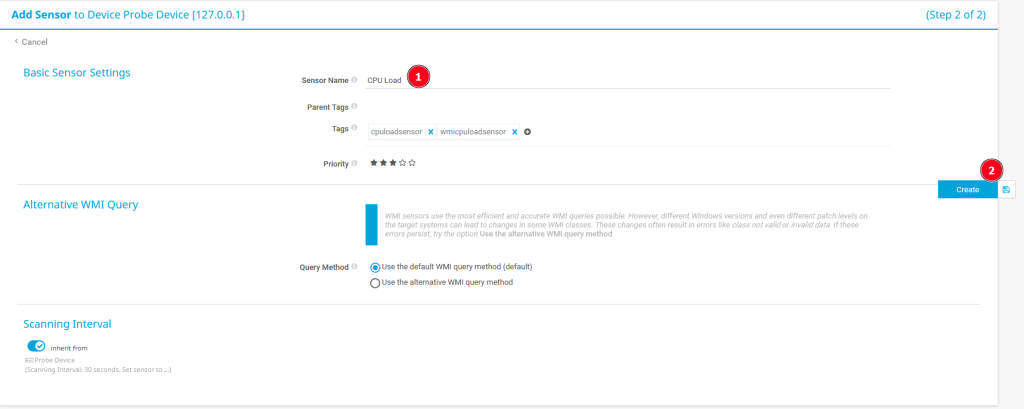Click the Sensor Name help icon

pos(355,80)
